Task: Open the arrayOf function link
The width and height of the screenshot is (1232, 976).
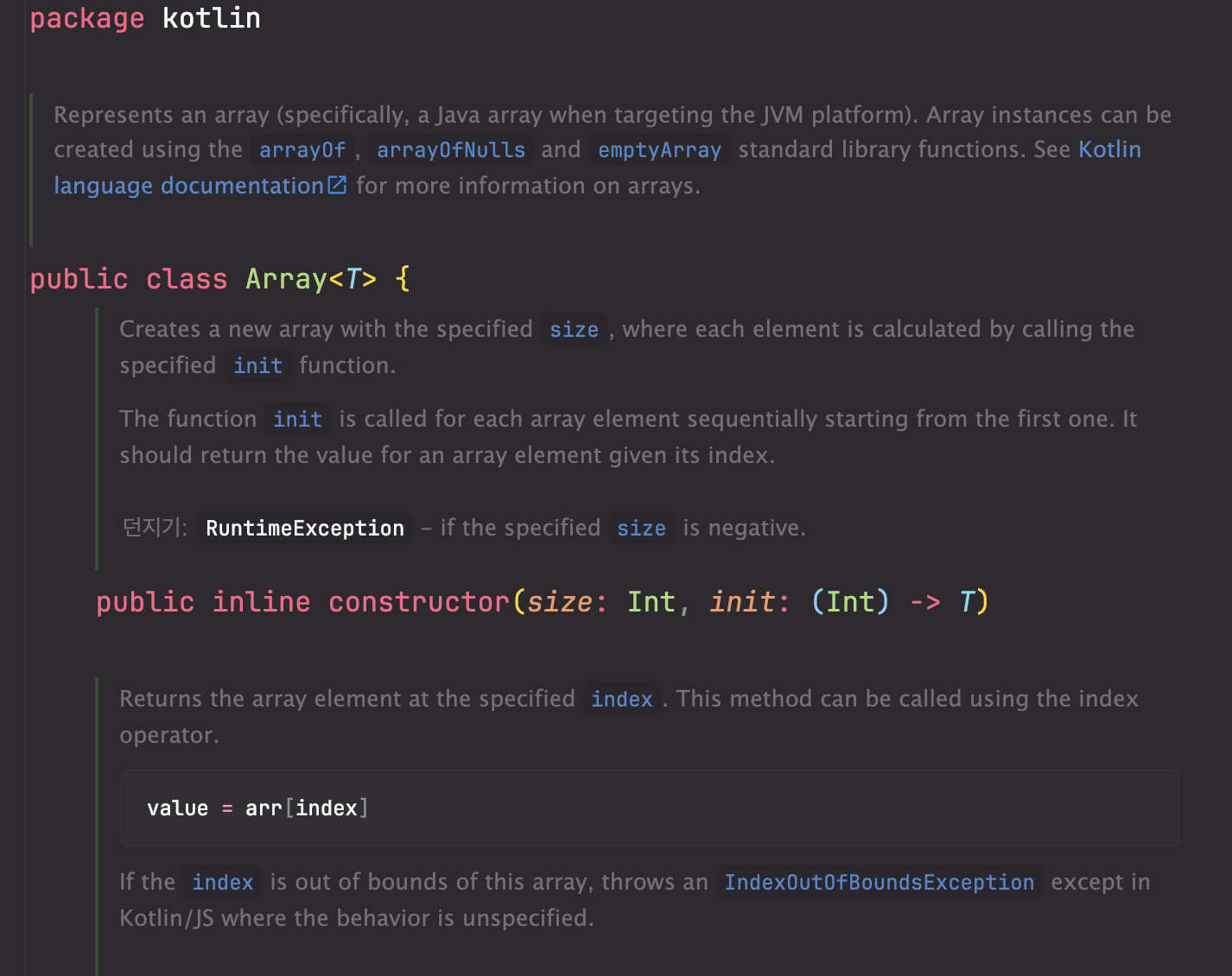Action: tap(302, 150)
